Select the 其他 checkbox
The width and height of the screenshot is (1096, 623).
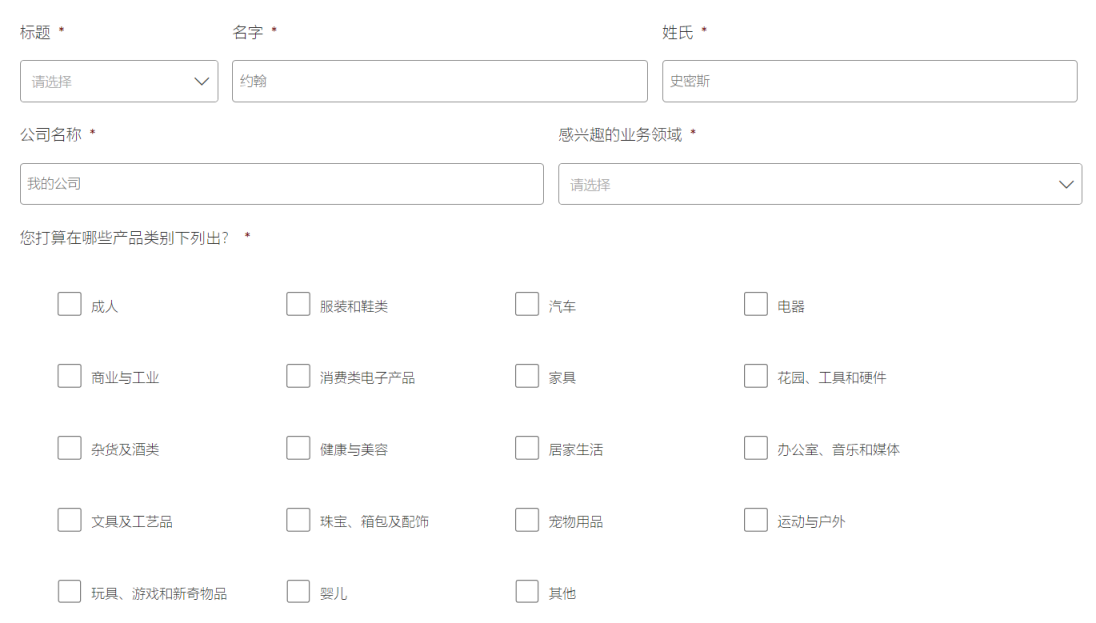click(527, 592)
